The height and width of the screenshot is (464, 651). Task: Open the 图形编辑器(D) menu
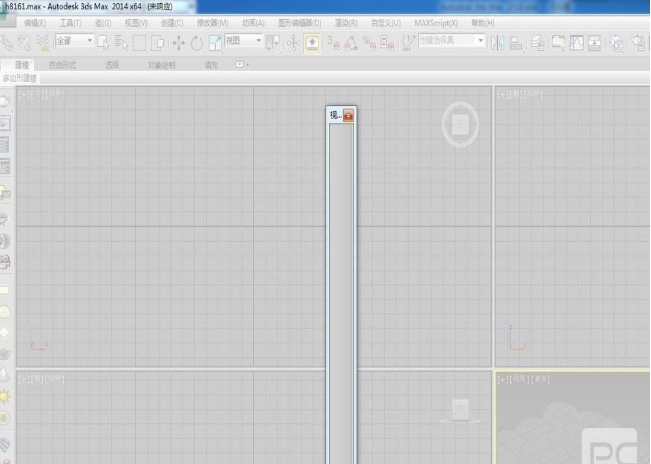(300, 23)
